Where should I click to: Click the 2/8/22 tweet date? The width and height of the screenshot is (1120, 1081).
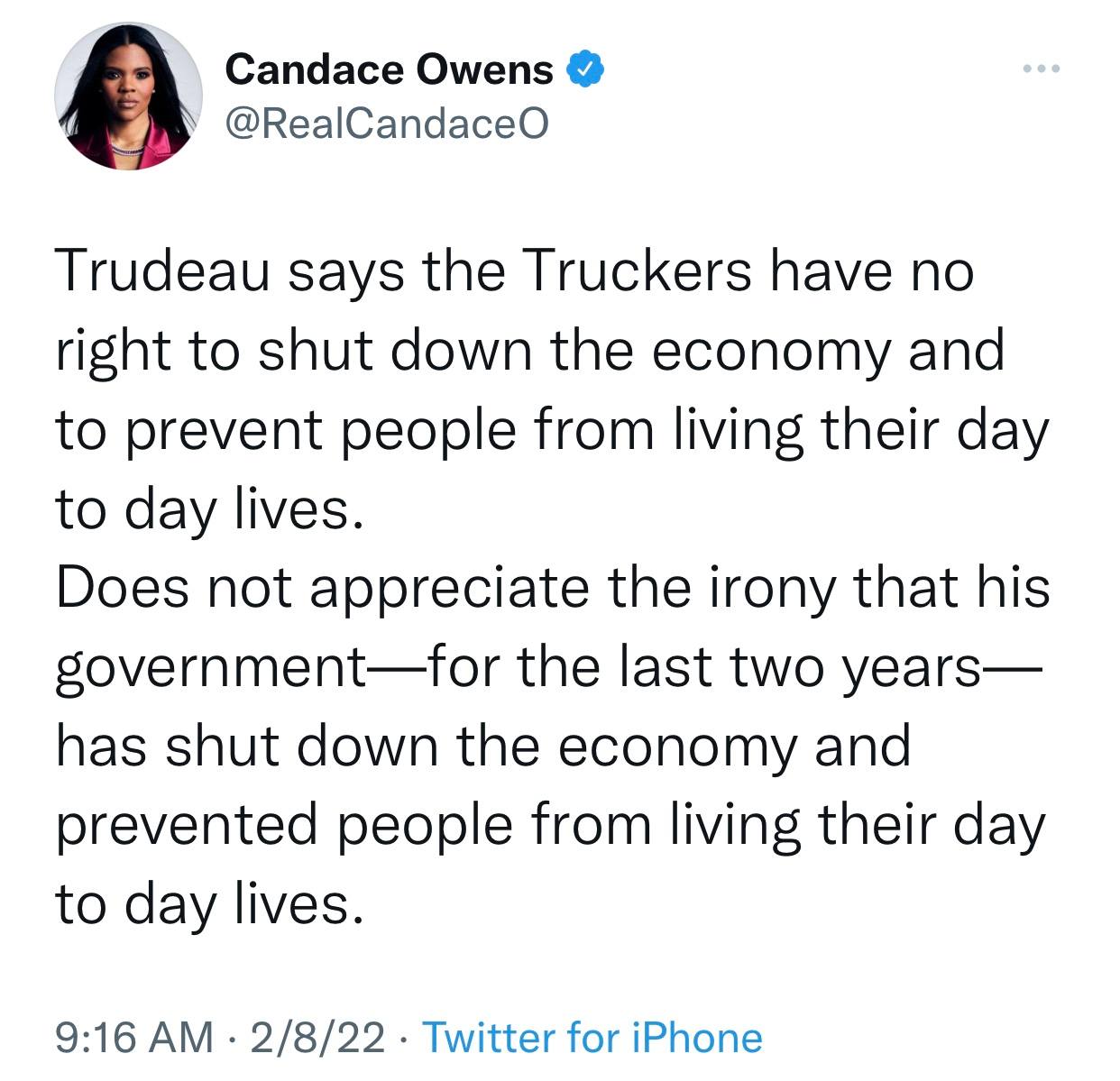pos(317,1037)
